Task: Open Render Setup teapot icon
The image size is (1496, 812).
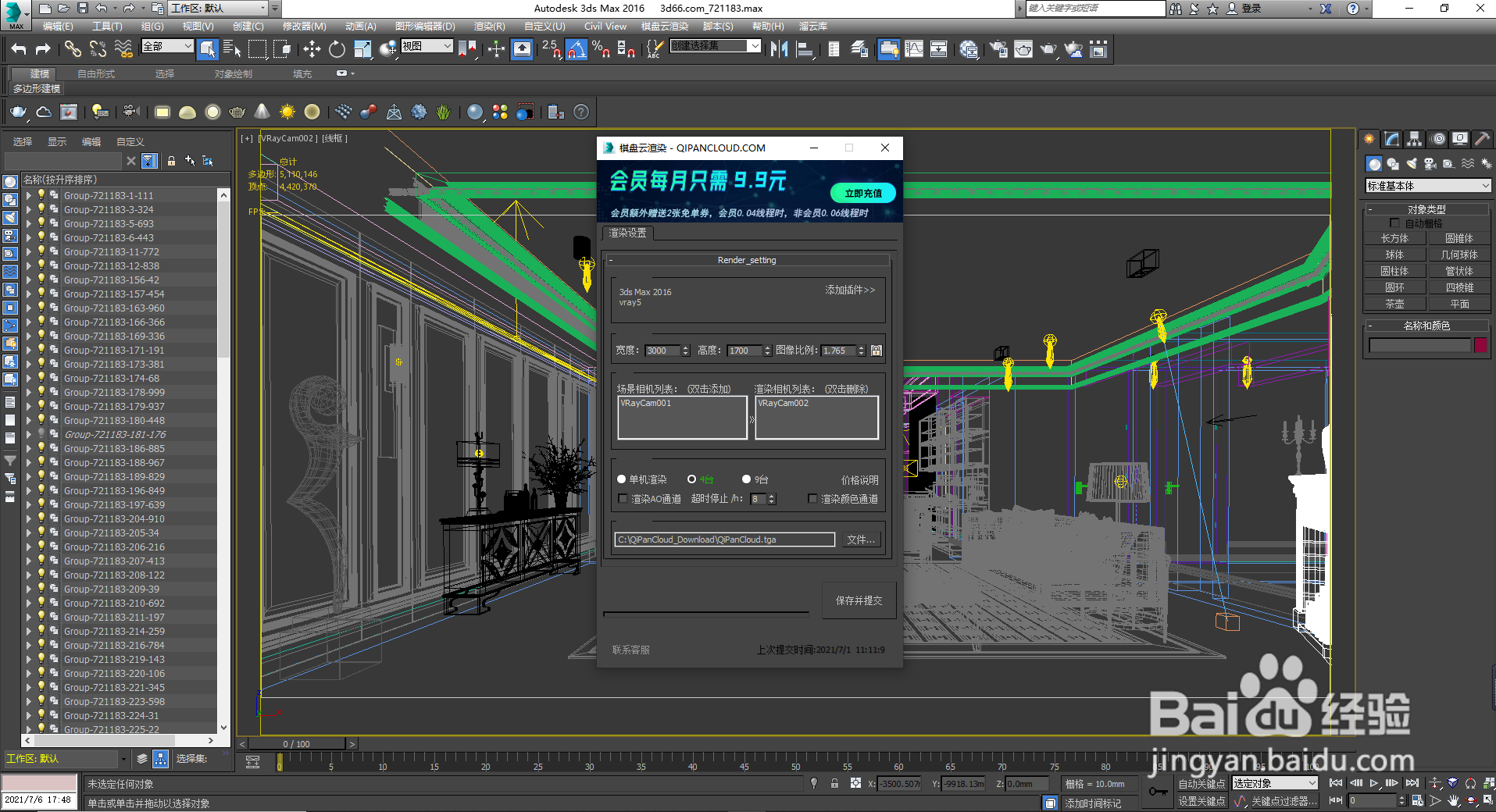Action: pyautogui.click(x=998, y=49)
